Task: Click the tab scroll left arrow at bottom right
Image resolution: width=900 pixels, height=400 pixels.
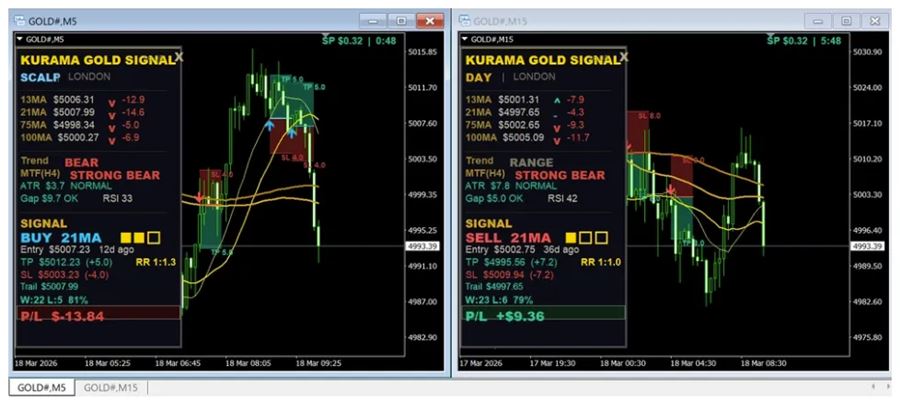Action: coord(874,387)
